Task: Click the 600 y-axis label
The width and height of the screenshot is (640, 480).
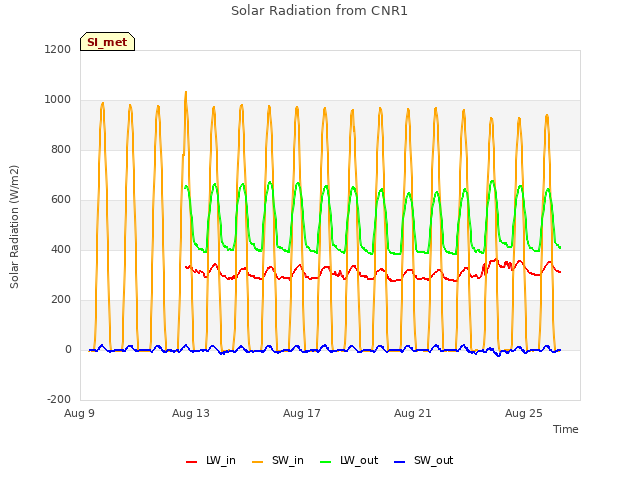Action: point(61,200)
